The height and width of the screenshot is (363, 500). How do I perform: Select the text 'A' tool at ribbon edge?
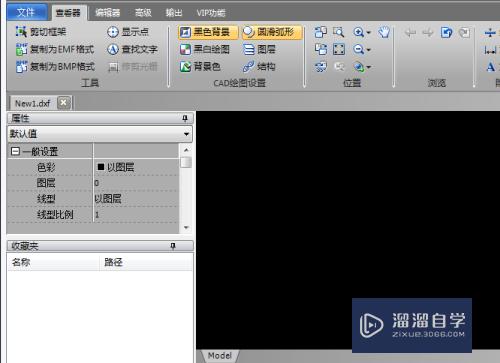pyautogui.click(x=490, y=67)
